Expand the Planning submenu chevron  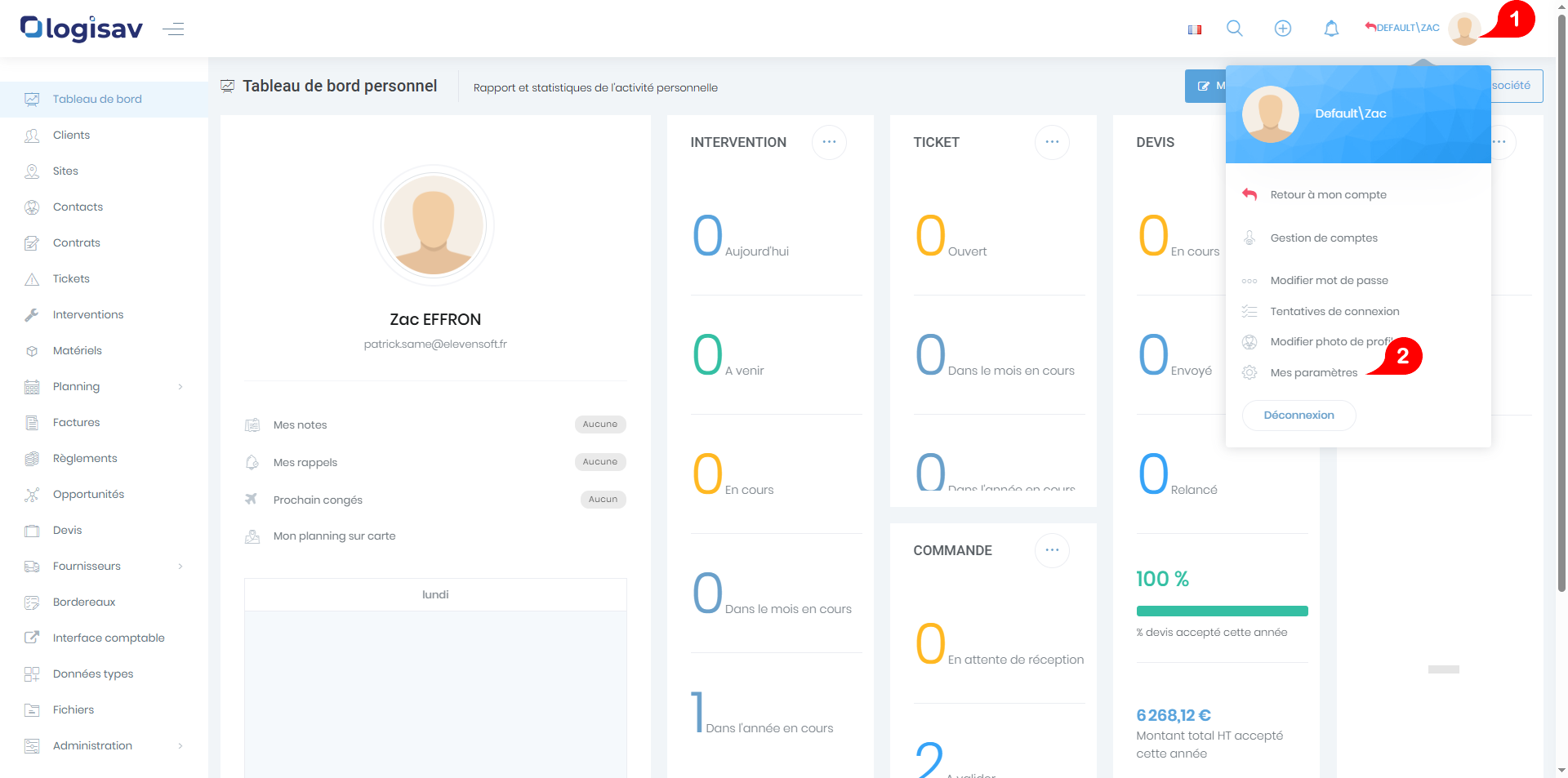point(180,387)
